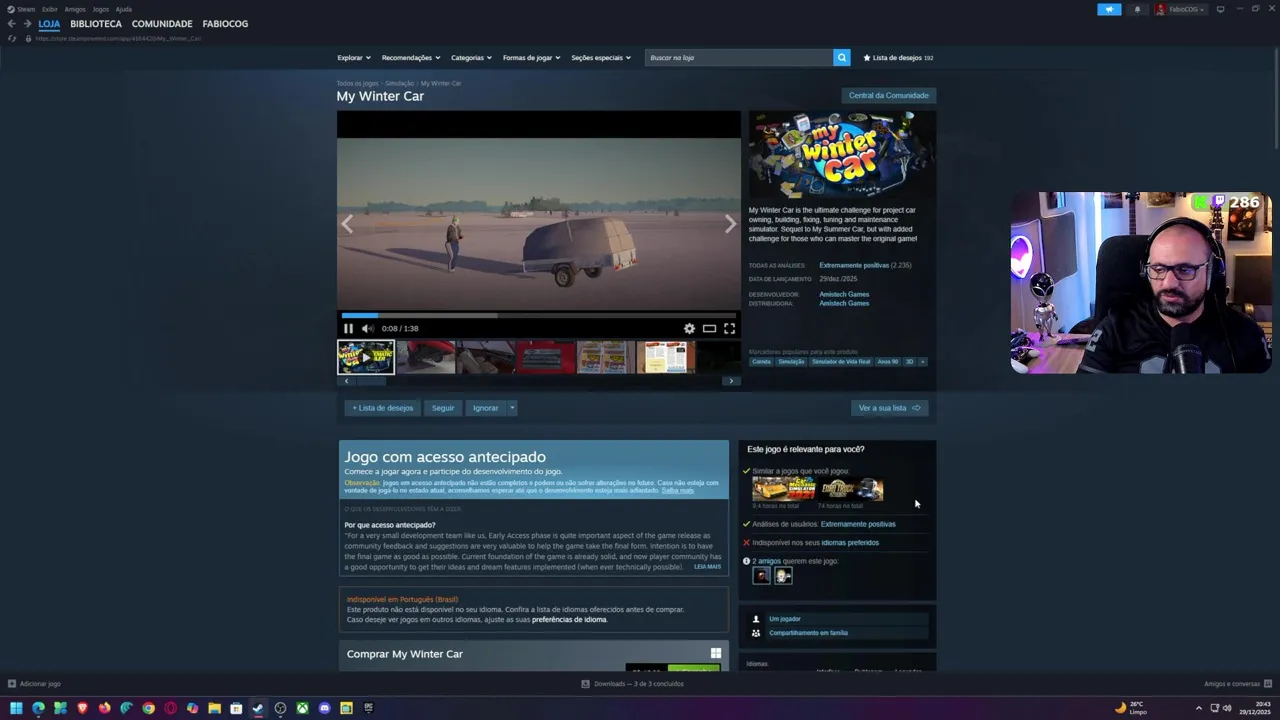Screen dimensions: 1280x720
Task: Expand the arrow beside Ignorar
Action: tap(512, 408)
